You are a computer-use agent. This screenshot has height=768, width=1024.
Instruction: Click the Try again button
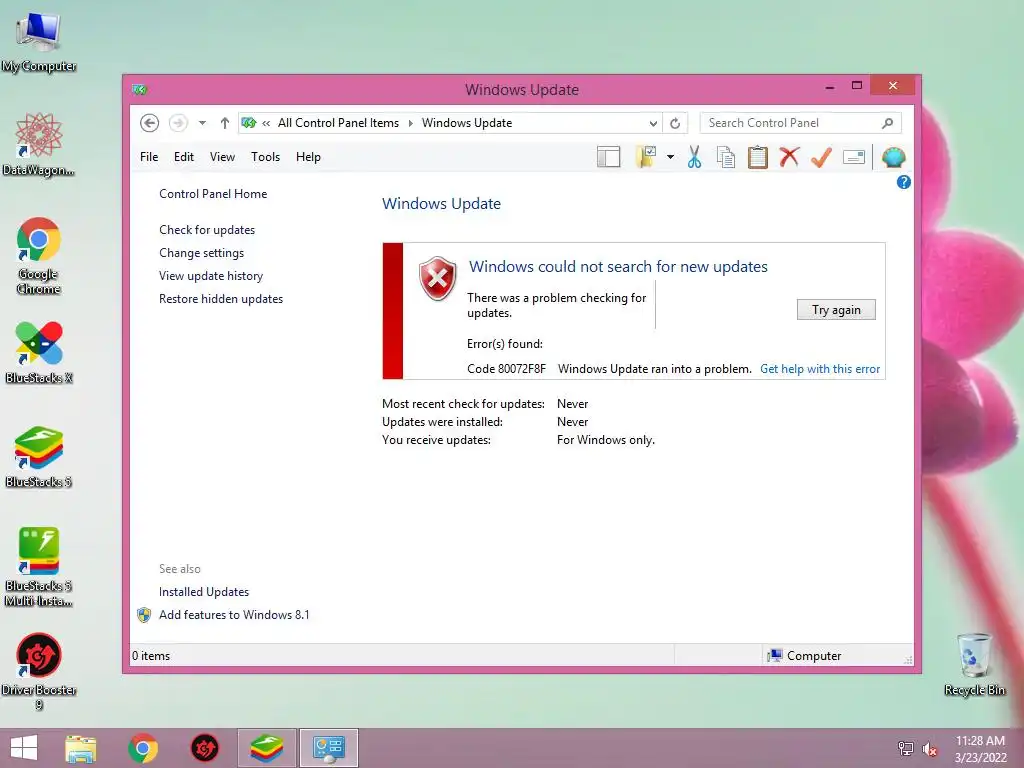tap(836, 310)
